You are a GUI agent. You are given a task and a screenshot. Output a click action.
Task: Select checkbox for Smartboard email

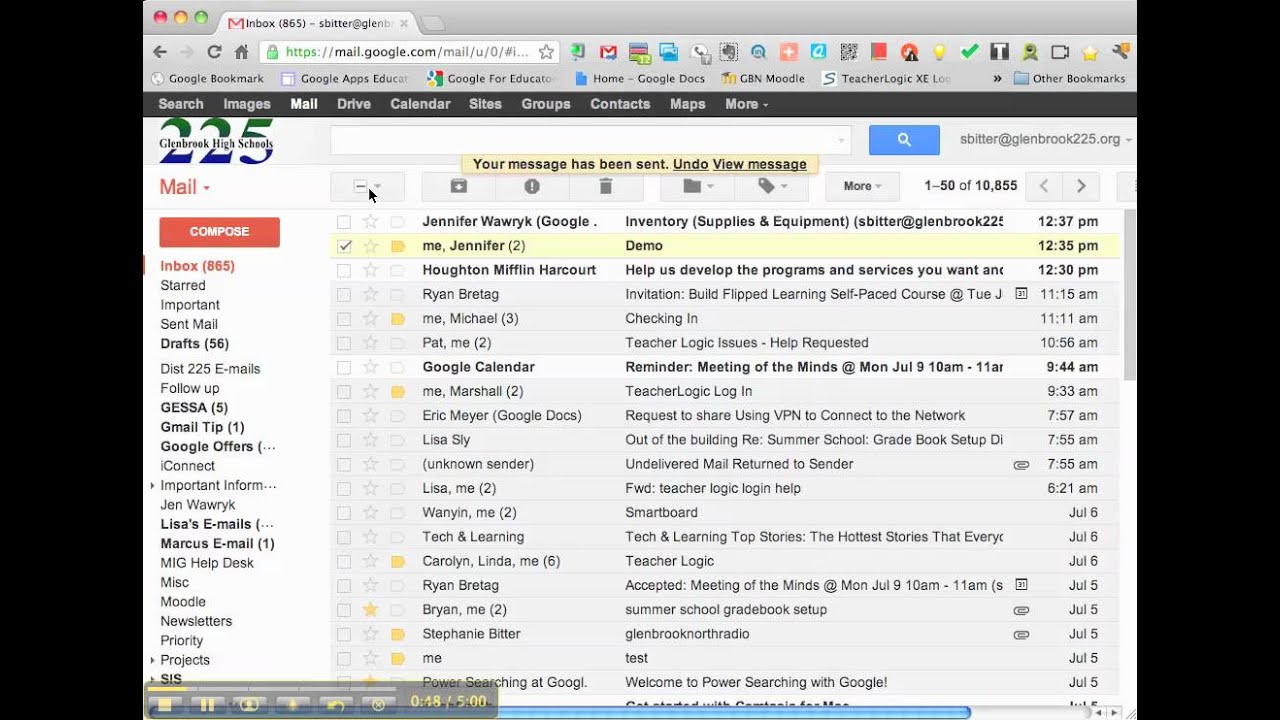[x=344, y=513]
